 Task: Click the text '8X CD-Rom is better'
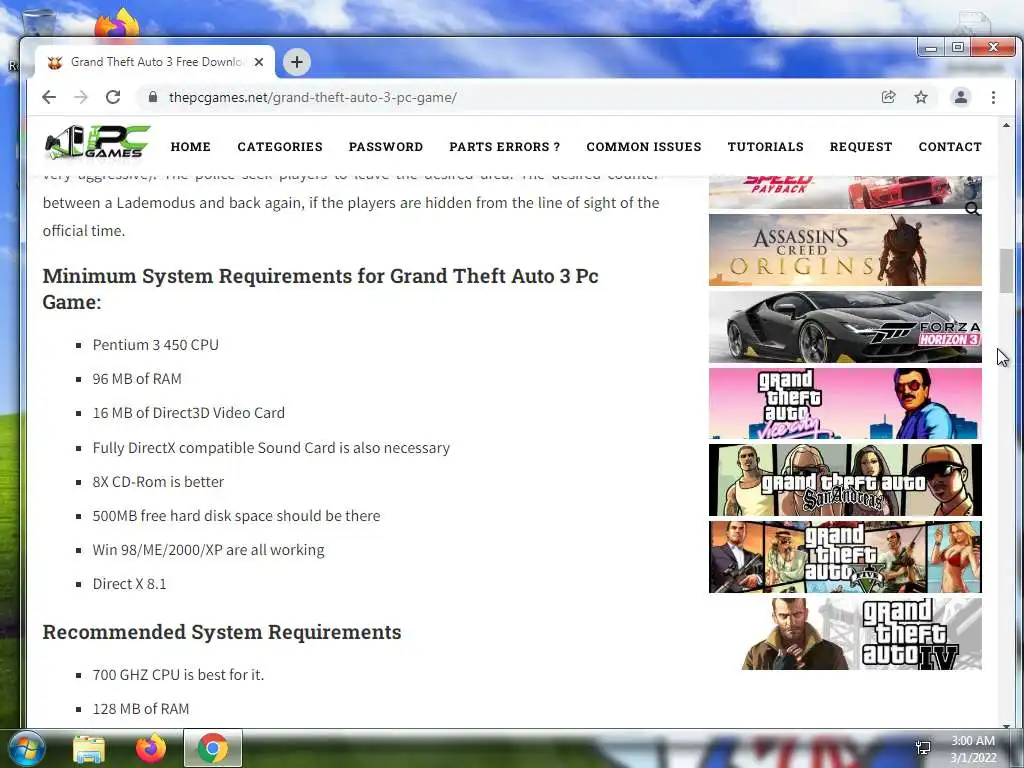158,482
